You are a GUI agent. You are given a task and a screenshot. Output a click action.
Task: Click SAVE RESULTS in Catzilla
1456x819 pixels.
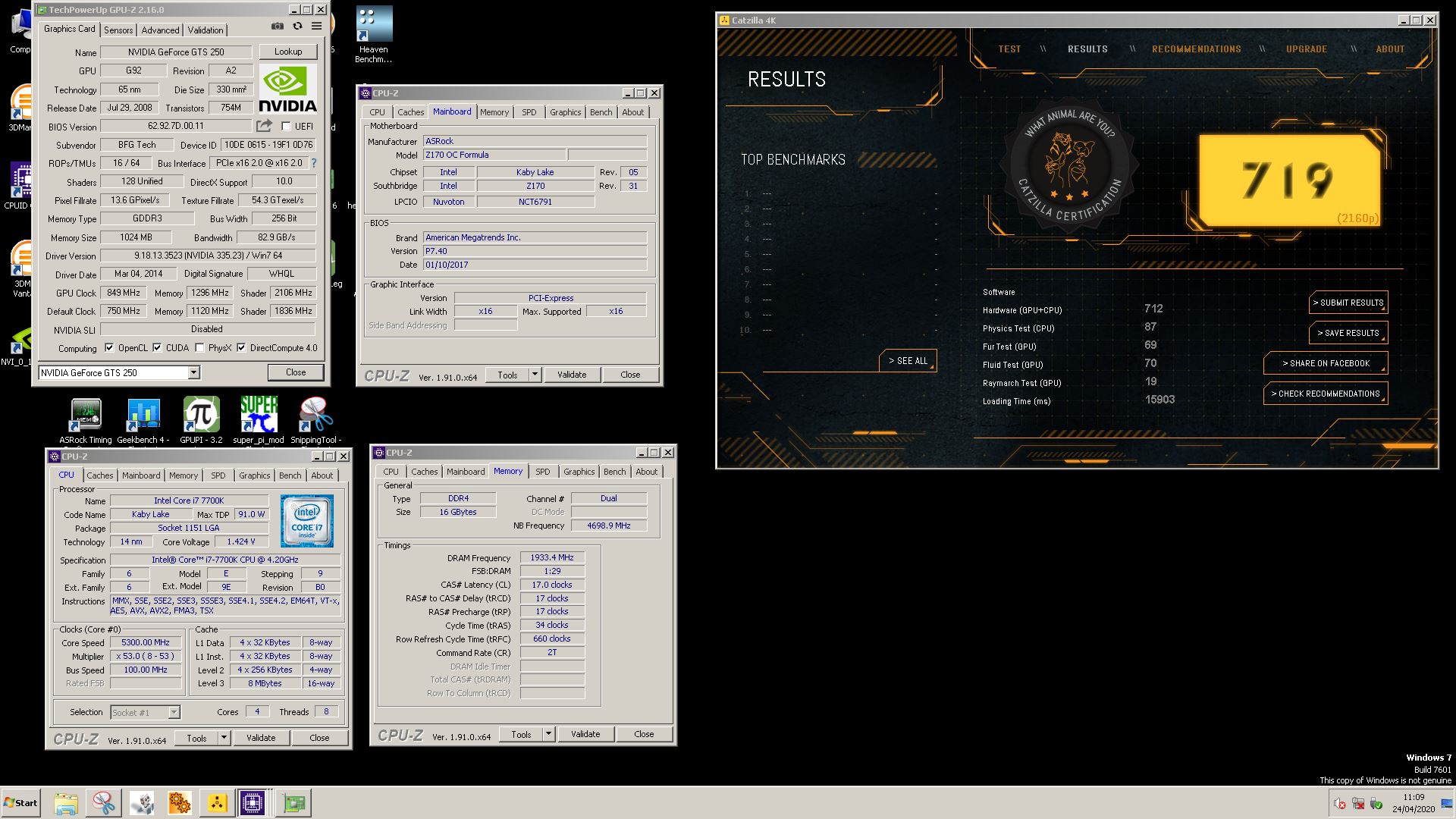pos(1349,333)
